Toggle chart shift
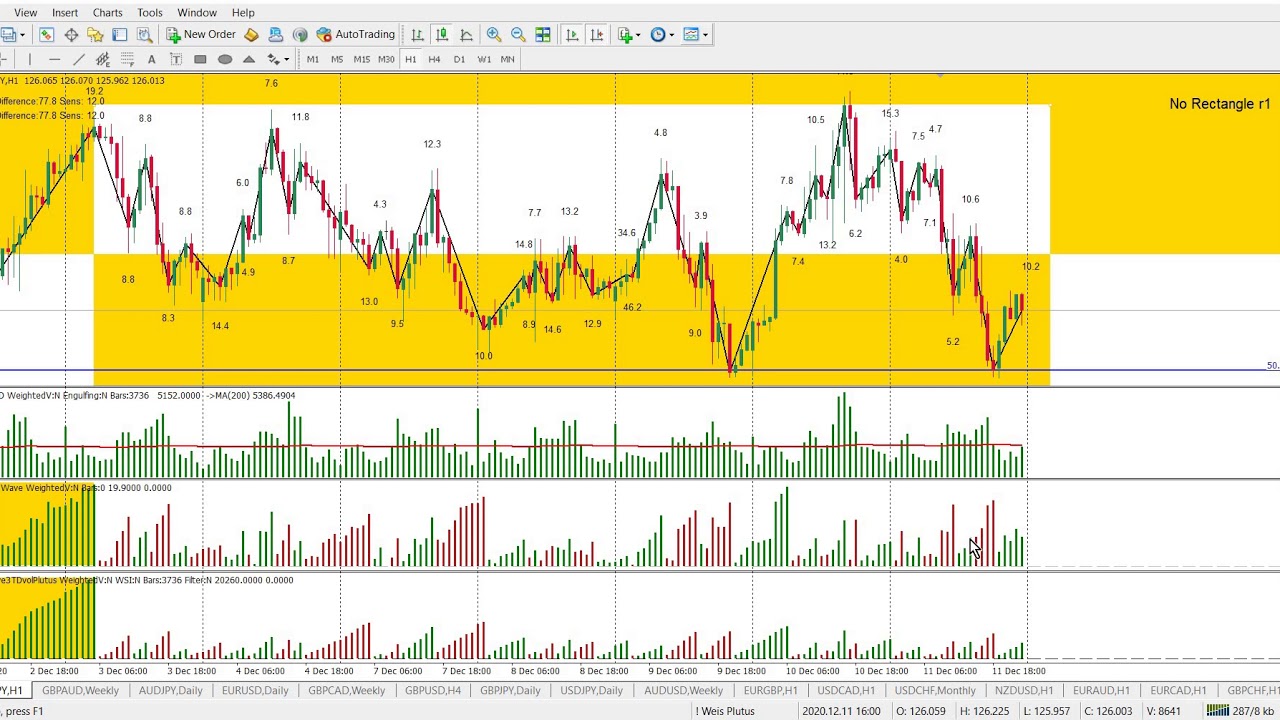 [x=597, y=34]
